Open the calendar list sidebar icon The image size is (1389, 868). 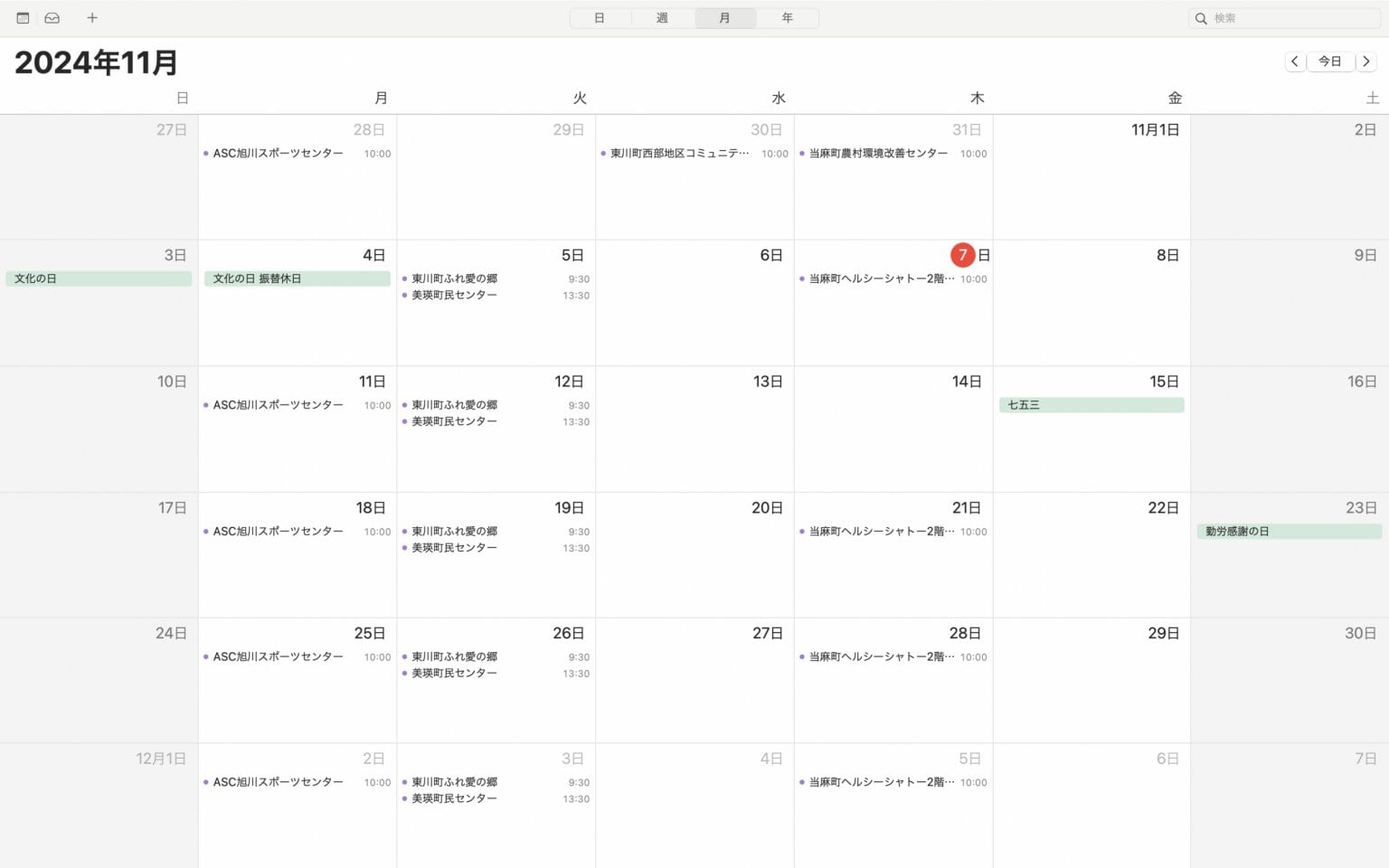[x=23, y=18]
